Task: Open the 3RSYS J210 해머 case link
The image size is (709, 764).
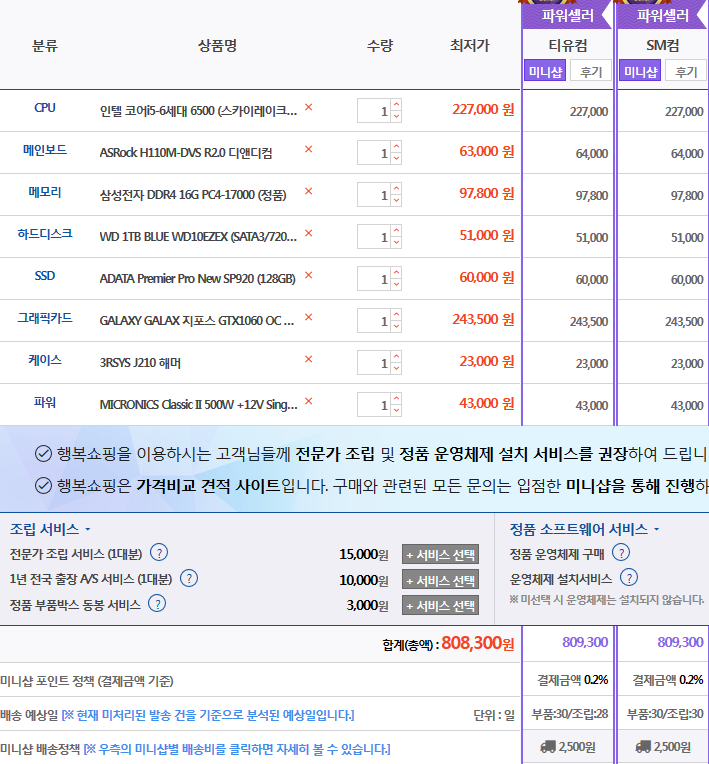Action: tap(141, 363)
